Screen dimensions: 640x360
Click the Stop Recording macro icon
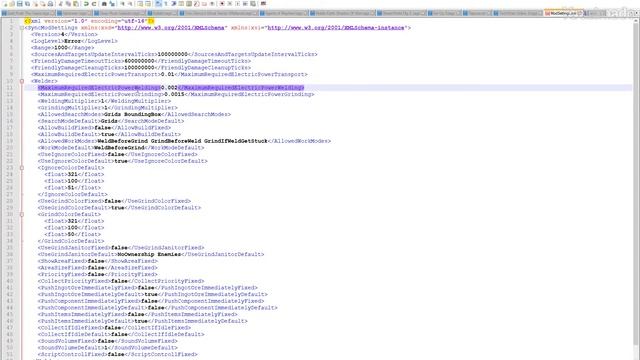[230, 4]
